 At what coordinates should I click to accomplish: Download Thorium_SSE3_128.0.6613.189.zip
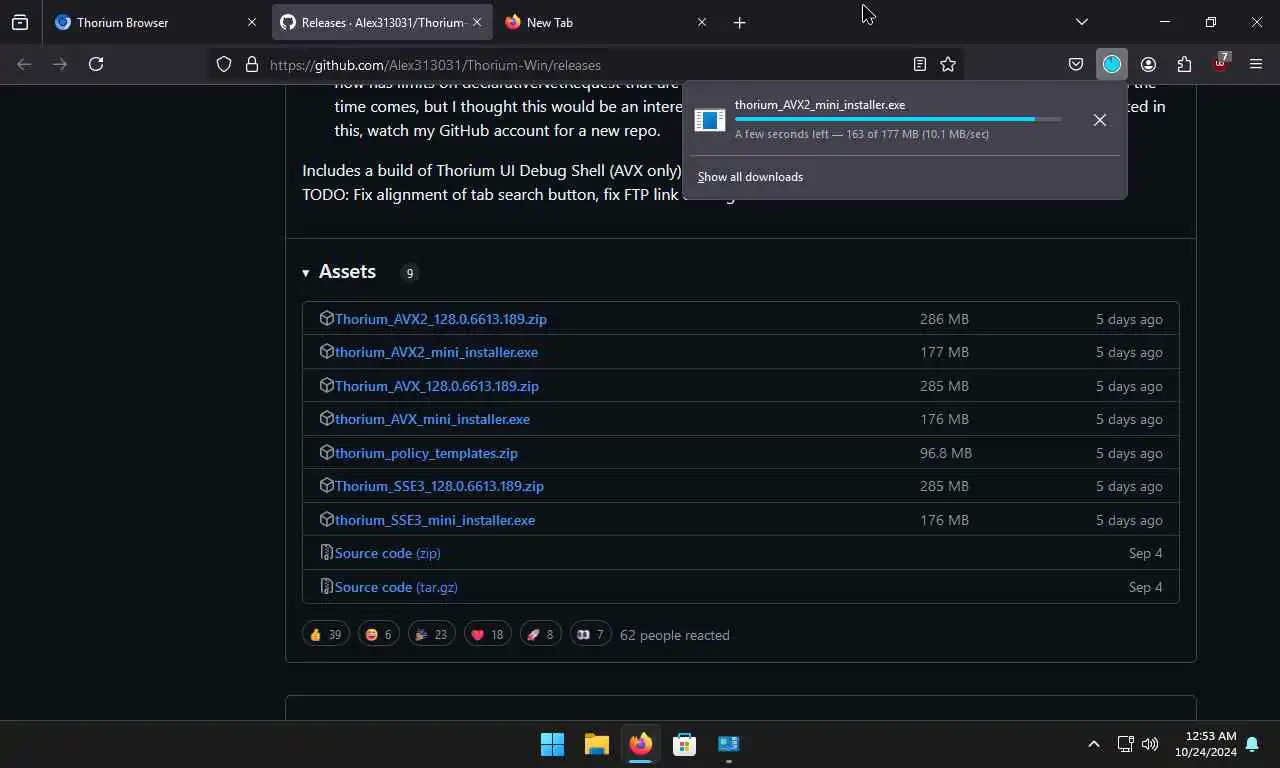pos(439,486)
